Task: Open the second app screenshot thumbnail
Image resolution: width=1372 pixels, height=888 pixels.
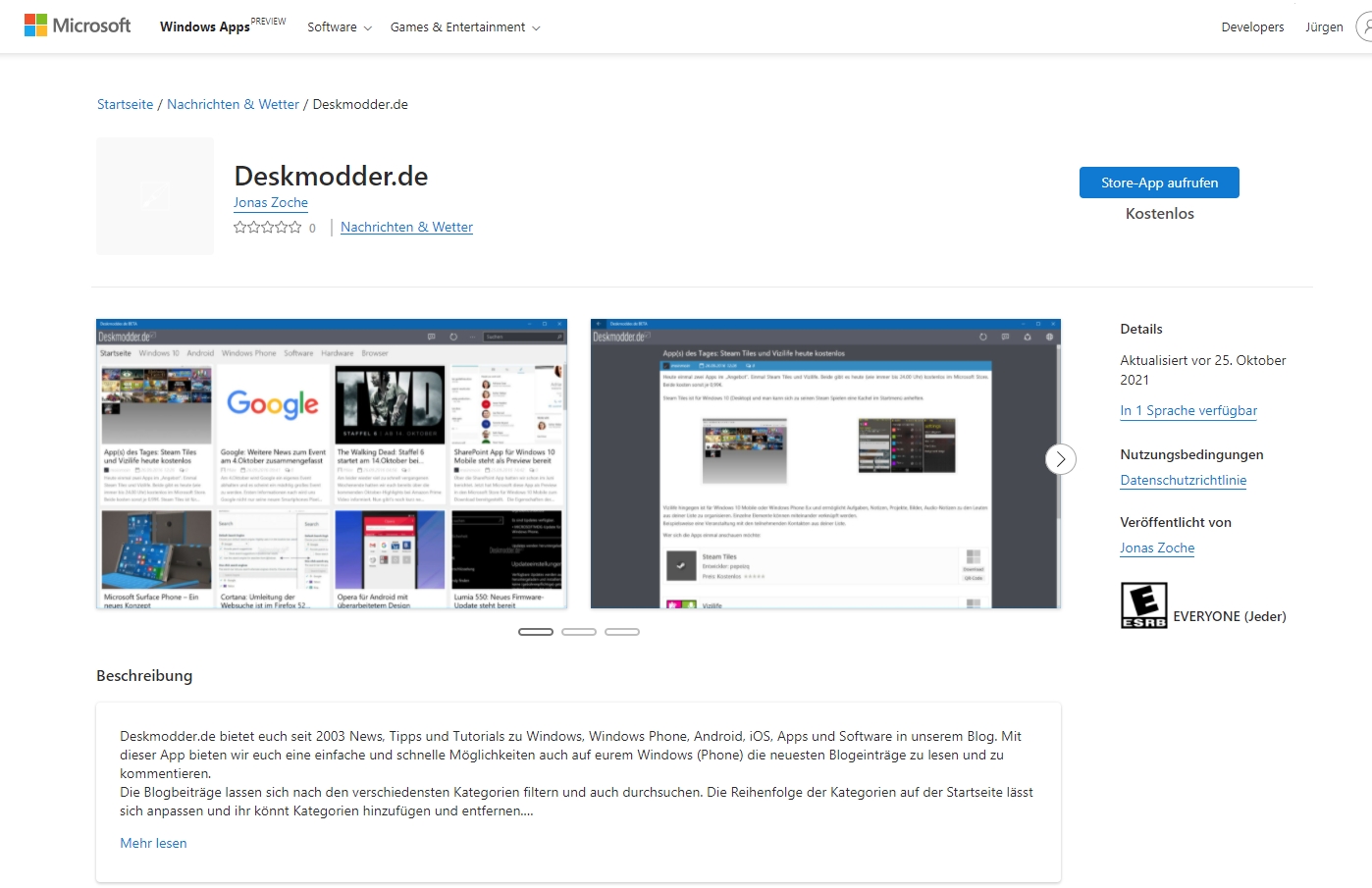Action: [825, 463]
